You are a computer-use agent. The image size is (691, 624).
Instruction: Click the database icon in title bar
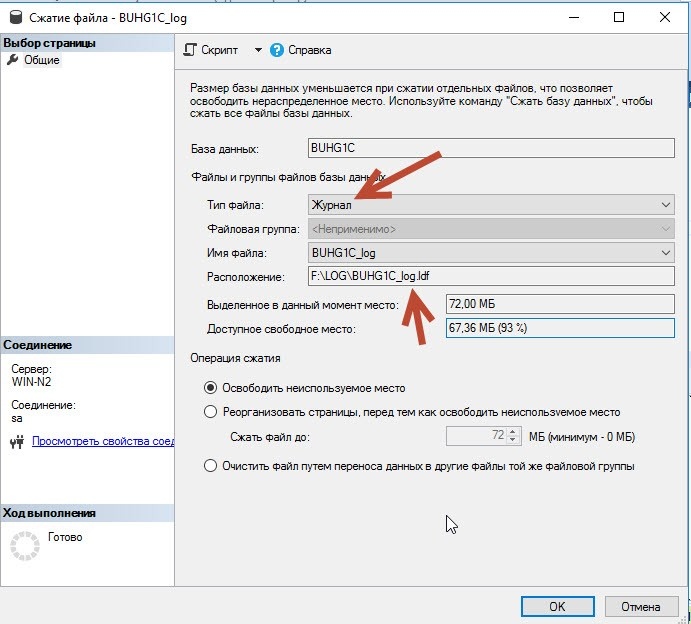tap(16, 18)
